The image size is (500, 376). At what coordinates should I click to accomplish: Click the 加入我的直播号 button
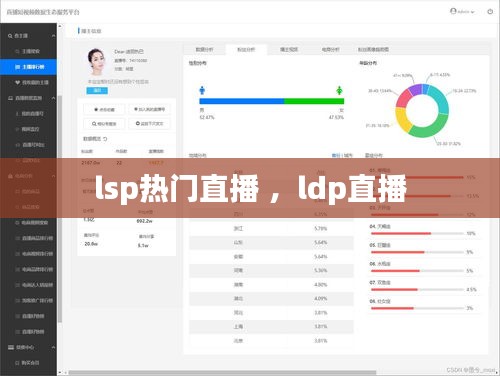149,109
